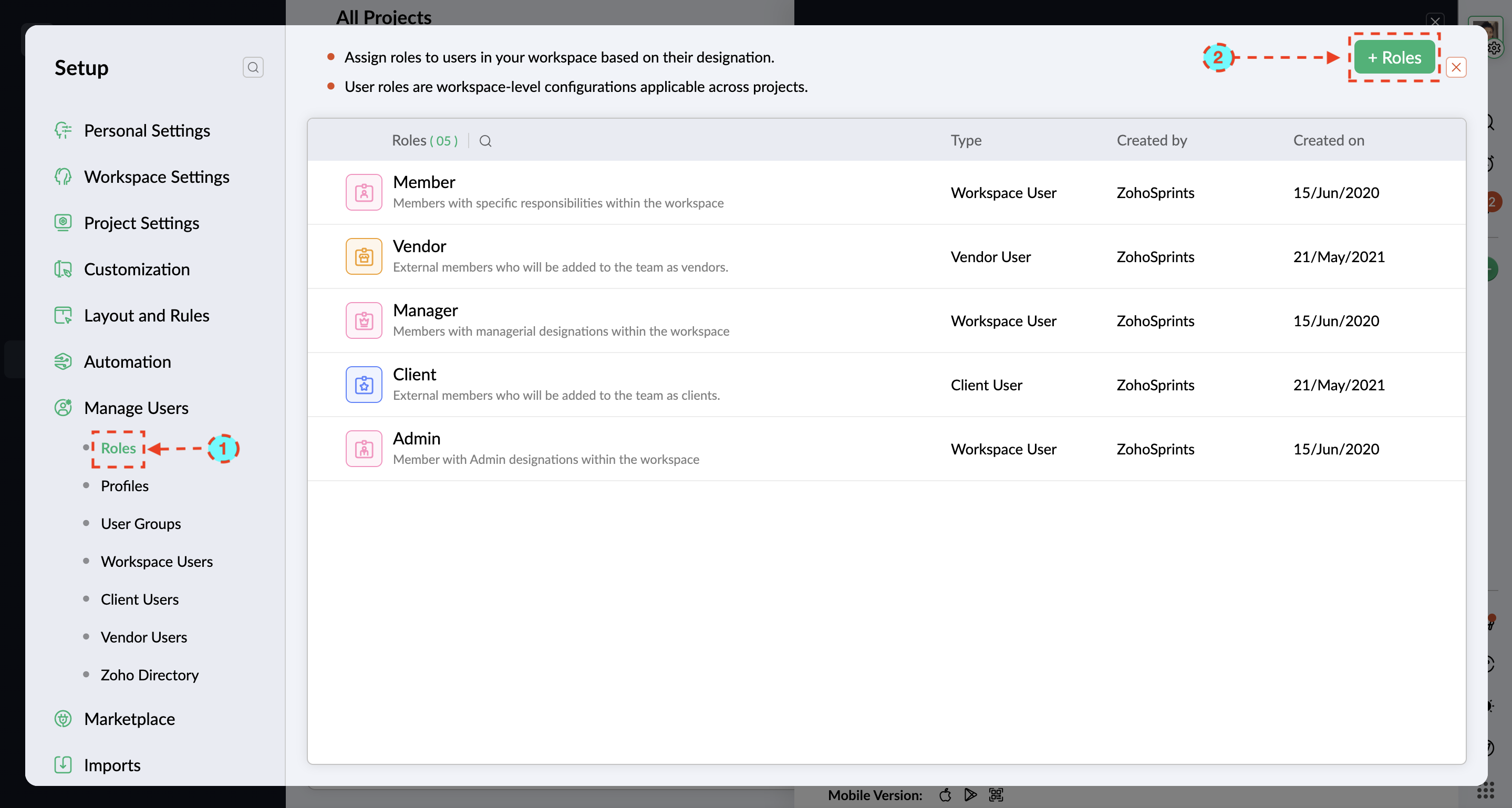The image size is (1512, 808).
Task: Click the Manager role crown icon
Action: point(364,320)
